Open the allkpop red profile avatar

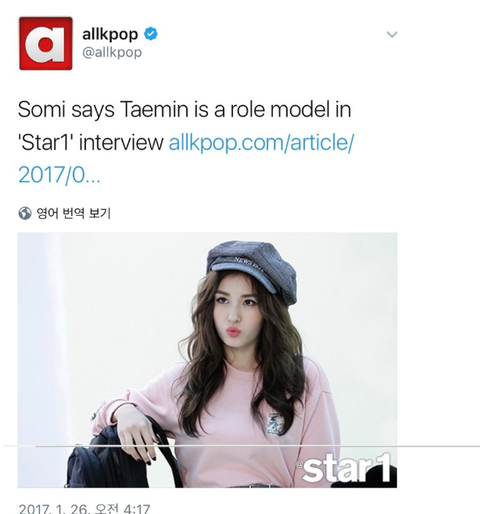click(46, 43)
